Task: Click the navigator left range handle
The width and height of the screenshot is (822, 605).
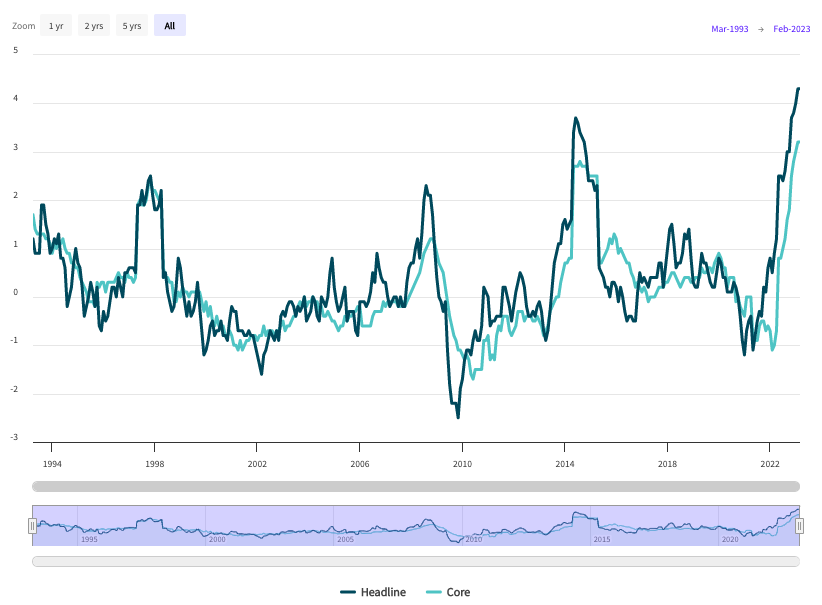Action: click(x=32, y=526)
